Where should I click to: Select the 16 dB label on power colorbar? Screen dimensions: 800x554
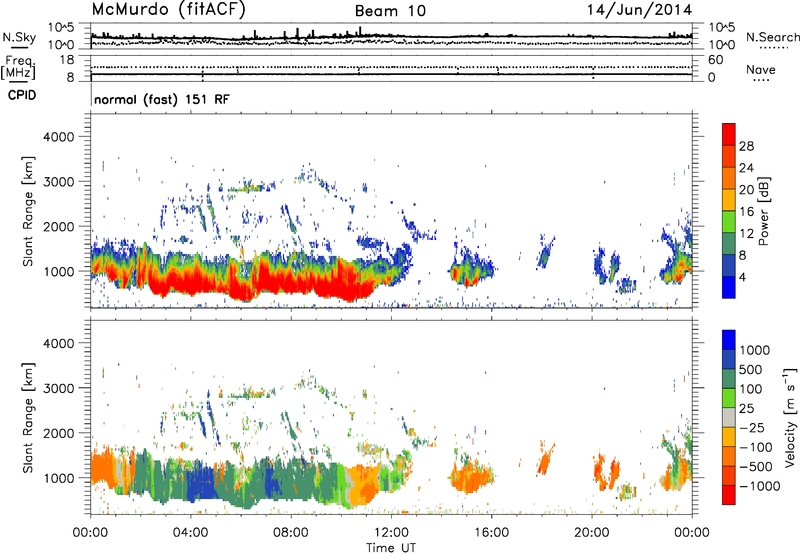coord(746,212)
